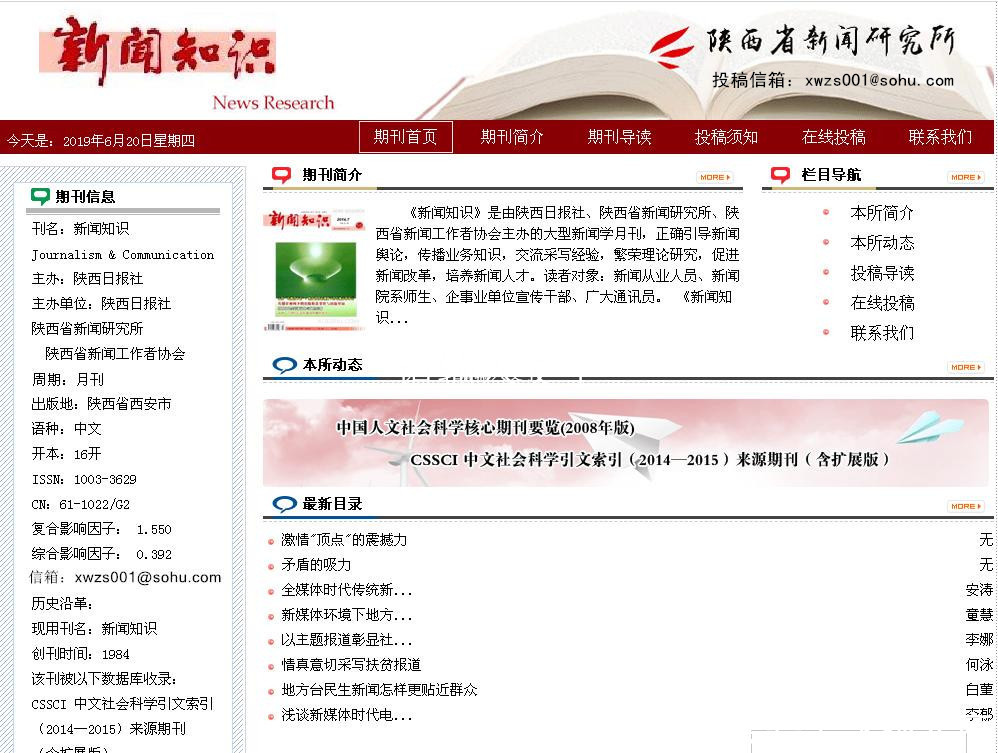Expand MORE in the 最新目录 section

pyautogui.click(x=966, y=506)
